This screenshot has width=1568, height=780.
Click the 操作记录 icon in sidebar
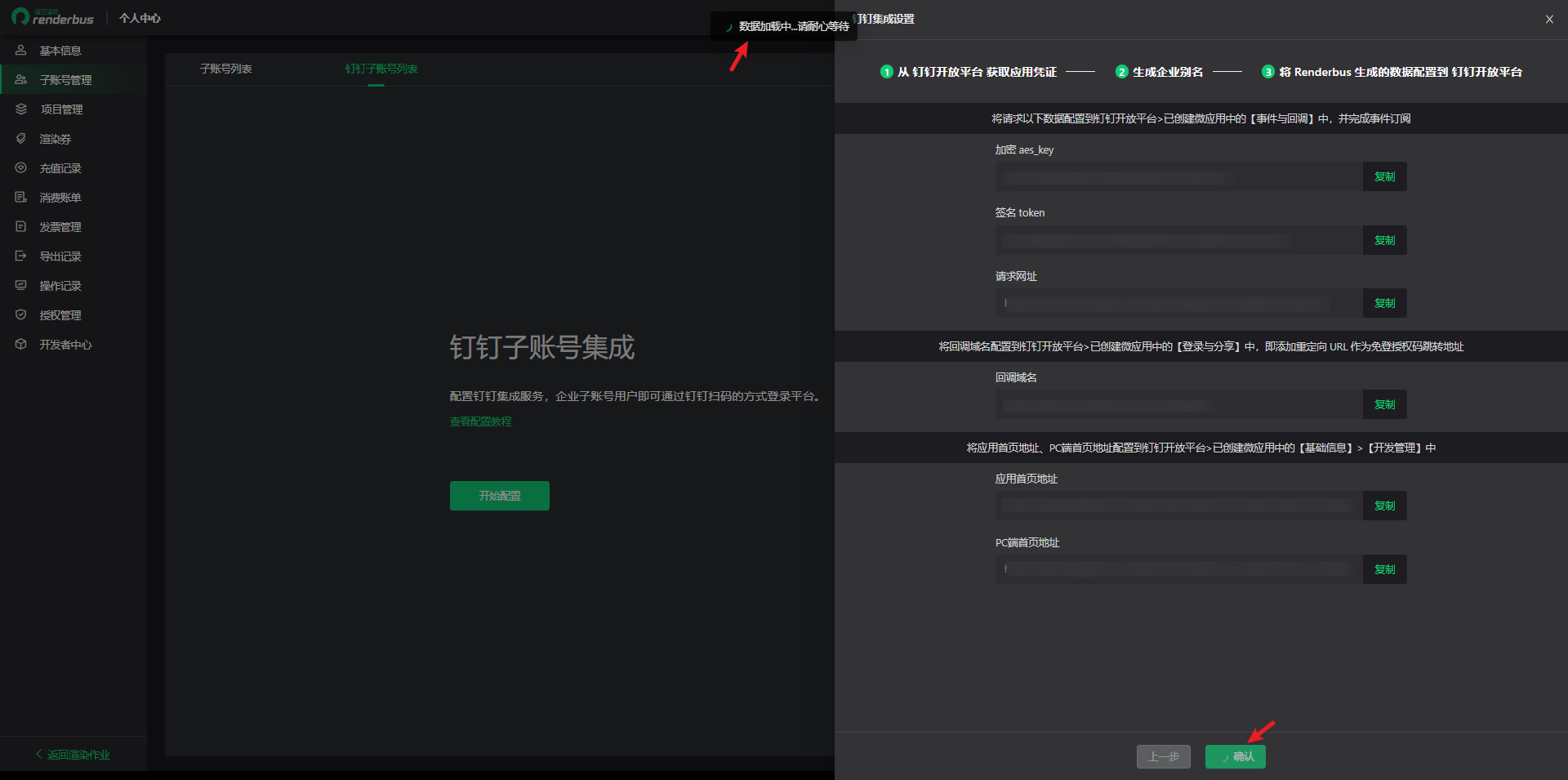(21, 285)
